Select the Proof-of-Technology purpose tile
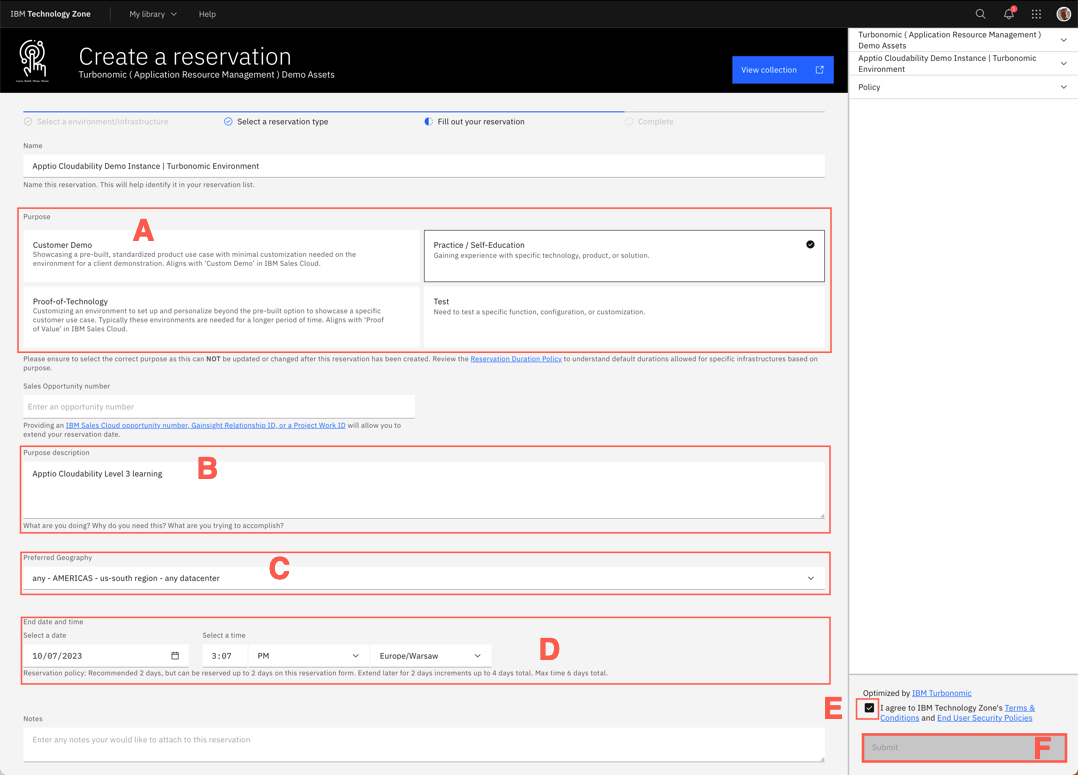The image size is (1078, 777). pos(221,317)
